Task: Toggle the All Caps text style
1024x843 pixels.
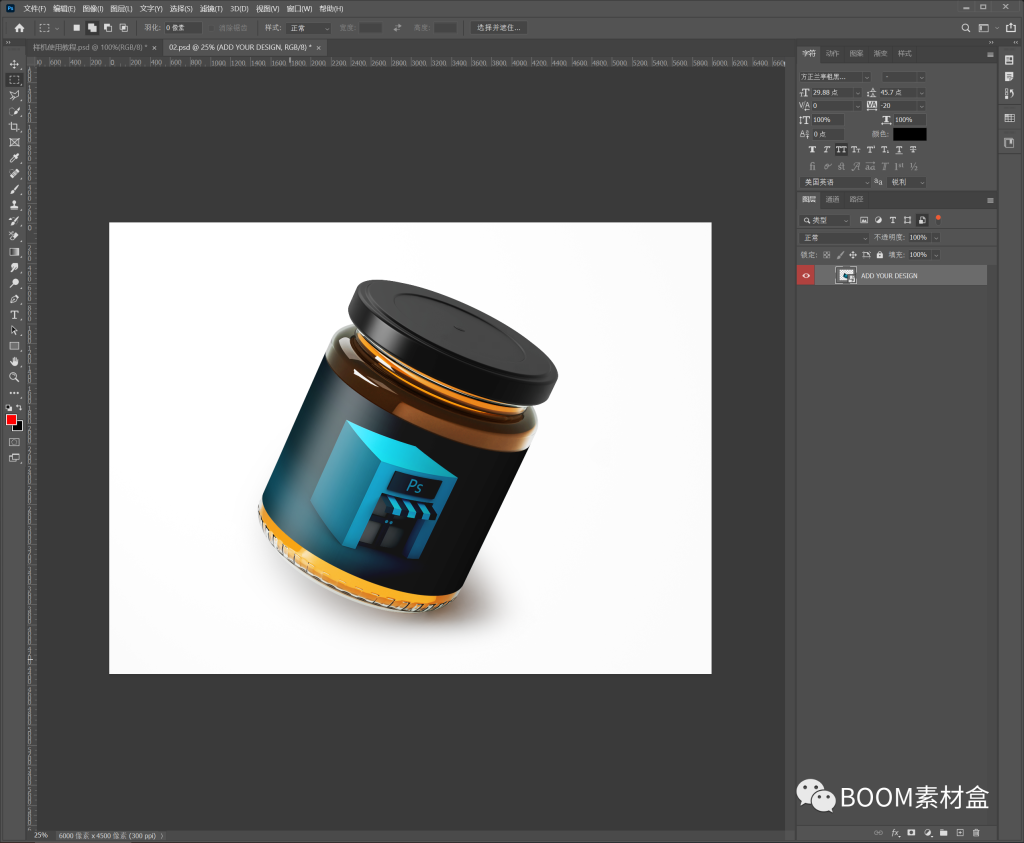Action: pos(841,150)
